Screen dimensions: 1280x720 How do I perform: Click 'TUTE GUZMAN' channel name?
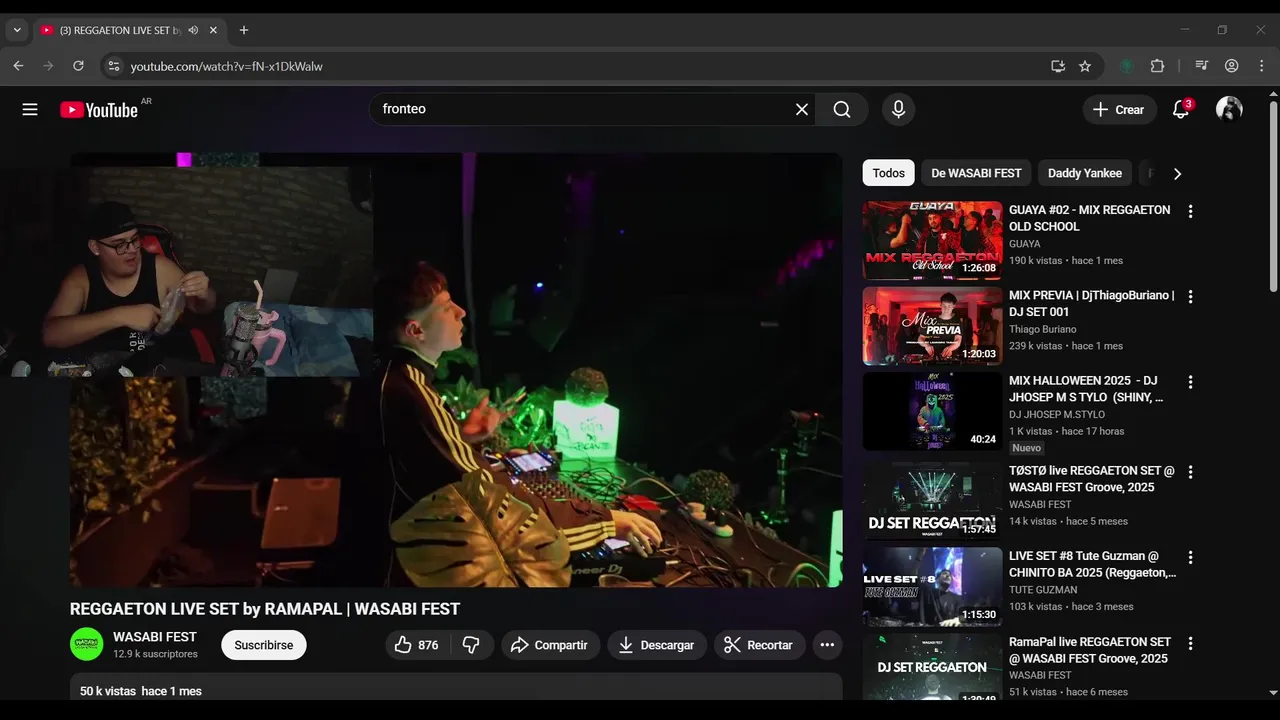[1043, 590]
